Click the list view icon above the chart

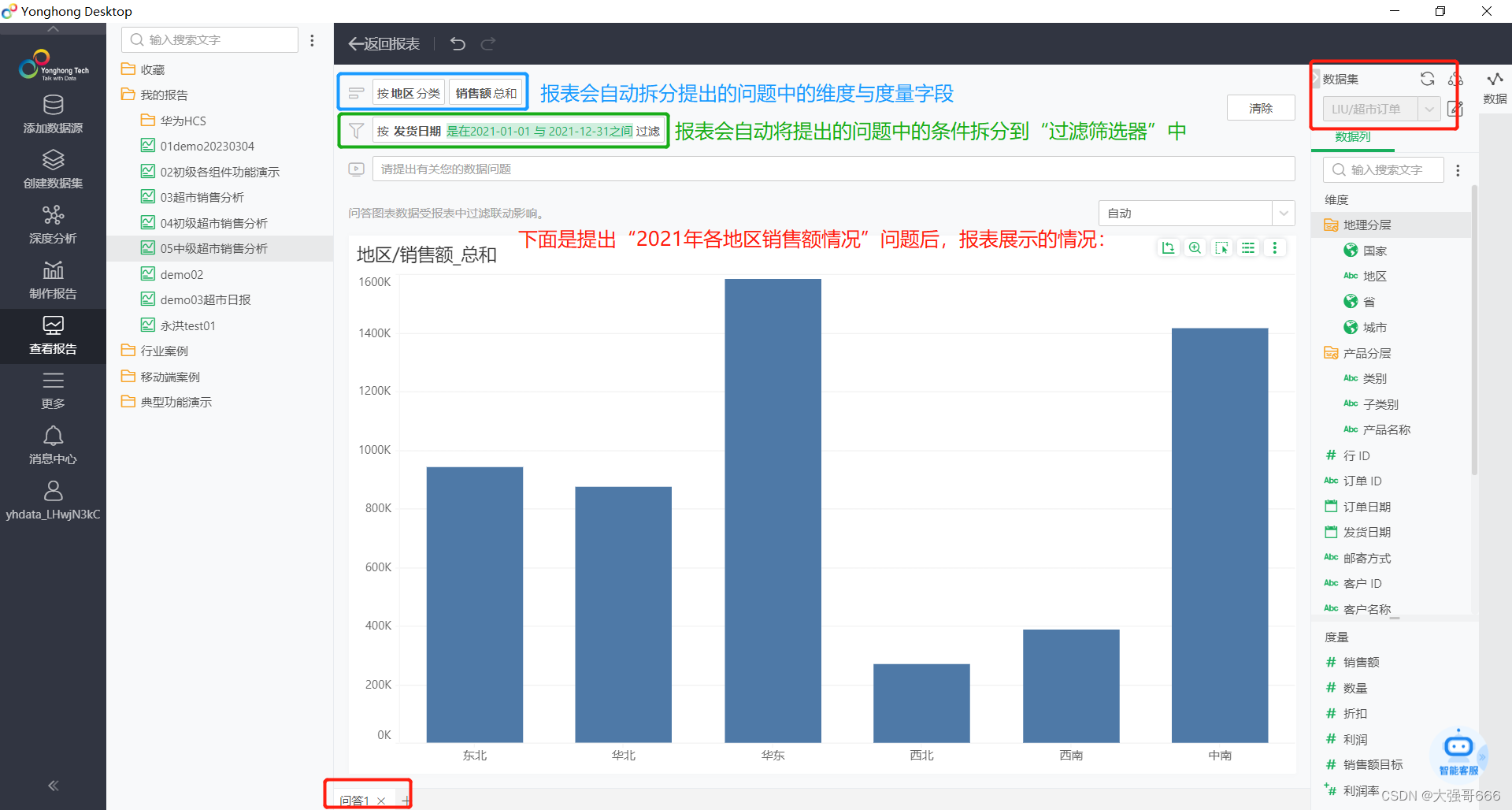(x=1248, y=248)
